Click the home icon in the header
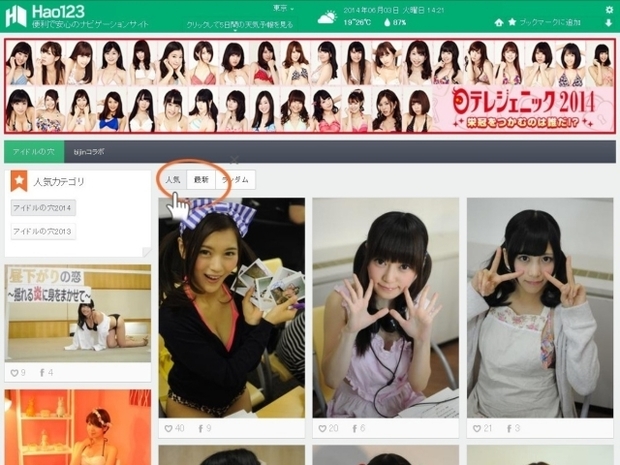620x465 pixels. pos(499,22)
